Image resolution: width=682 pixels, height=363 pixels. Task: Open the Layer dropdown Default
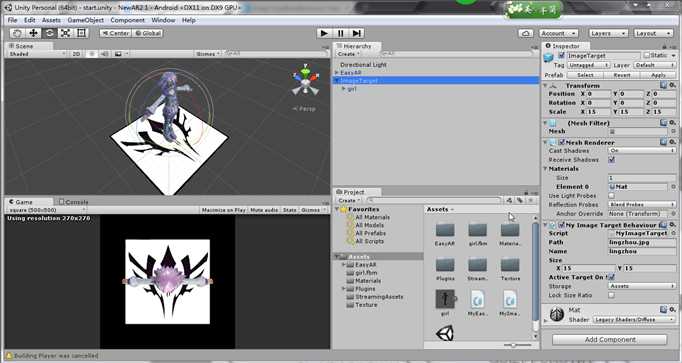[x=655, y=65]
